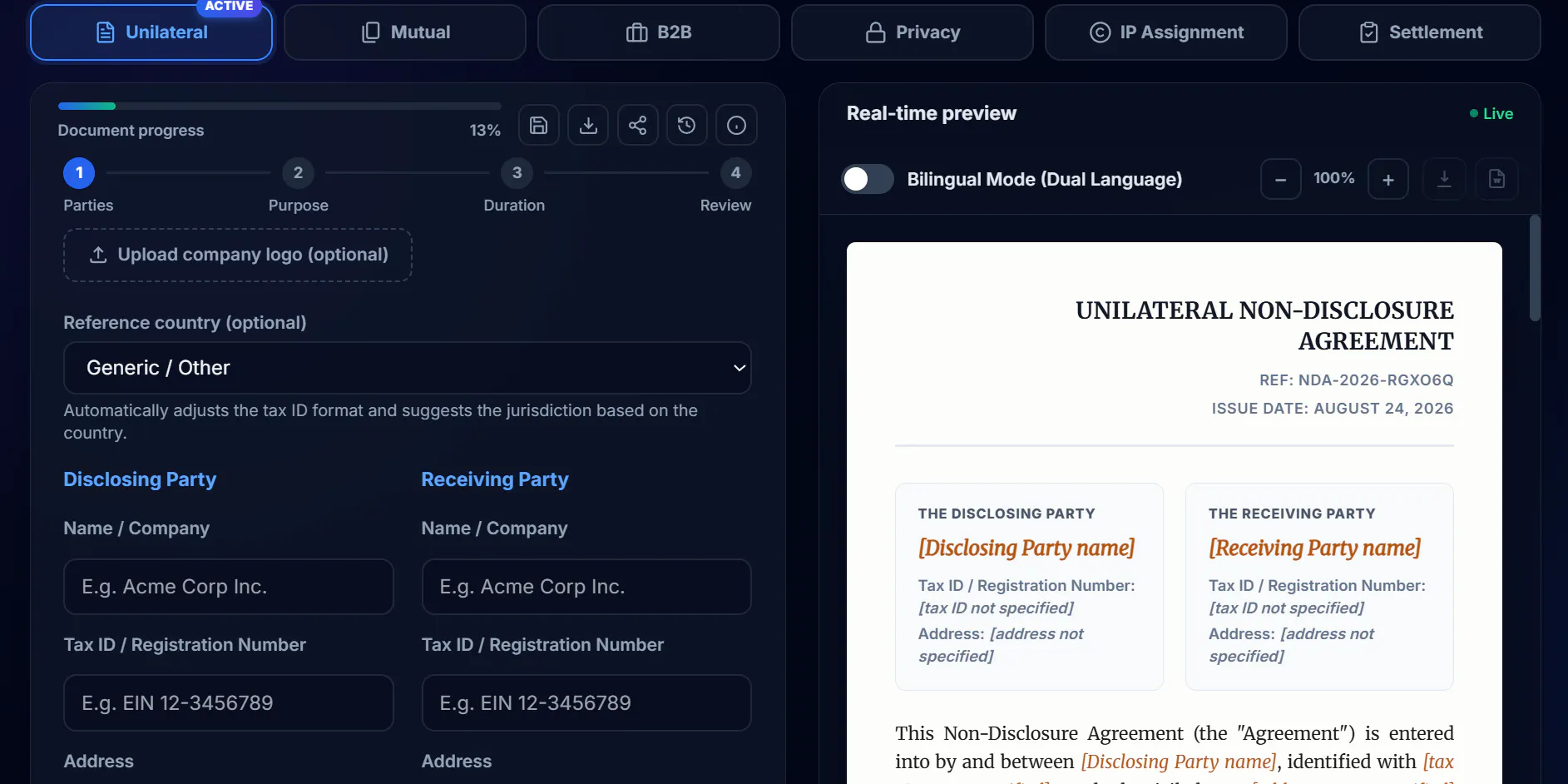Click the dimmed file export icon in the preview toolbar
This screenshot has height=784, width=1568.
pos(1497,179)
